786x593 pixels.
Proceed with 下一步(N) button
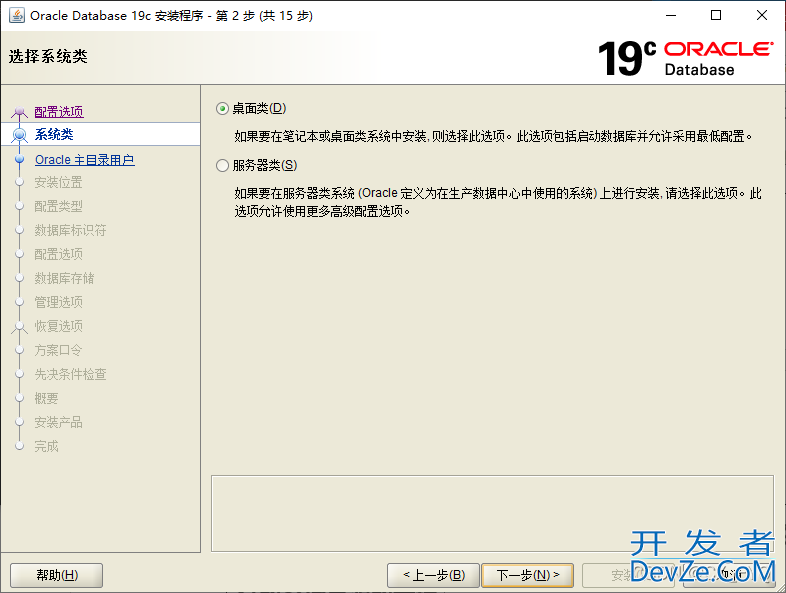(x=527, y=575)
